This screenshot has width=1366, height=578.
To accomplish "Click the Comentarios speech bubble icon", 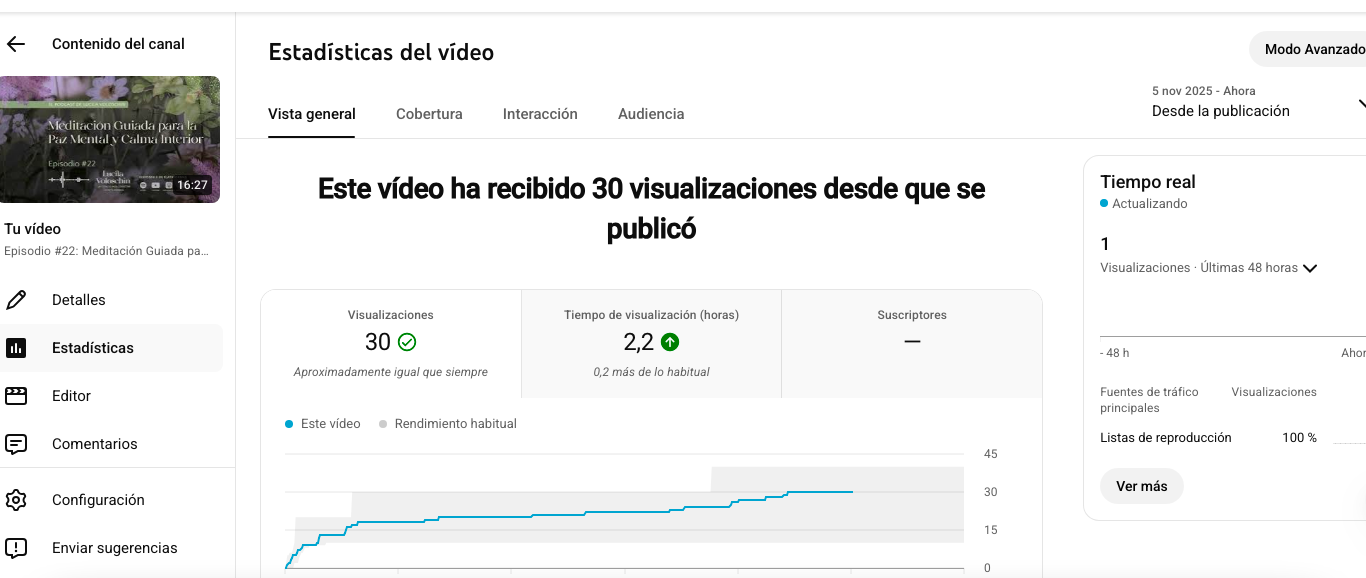I will tap(16, 444).
